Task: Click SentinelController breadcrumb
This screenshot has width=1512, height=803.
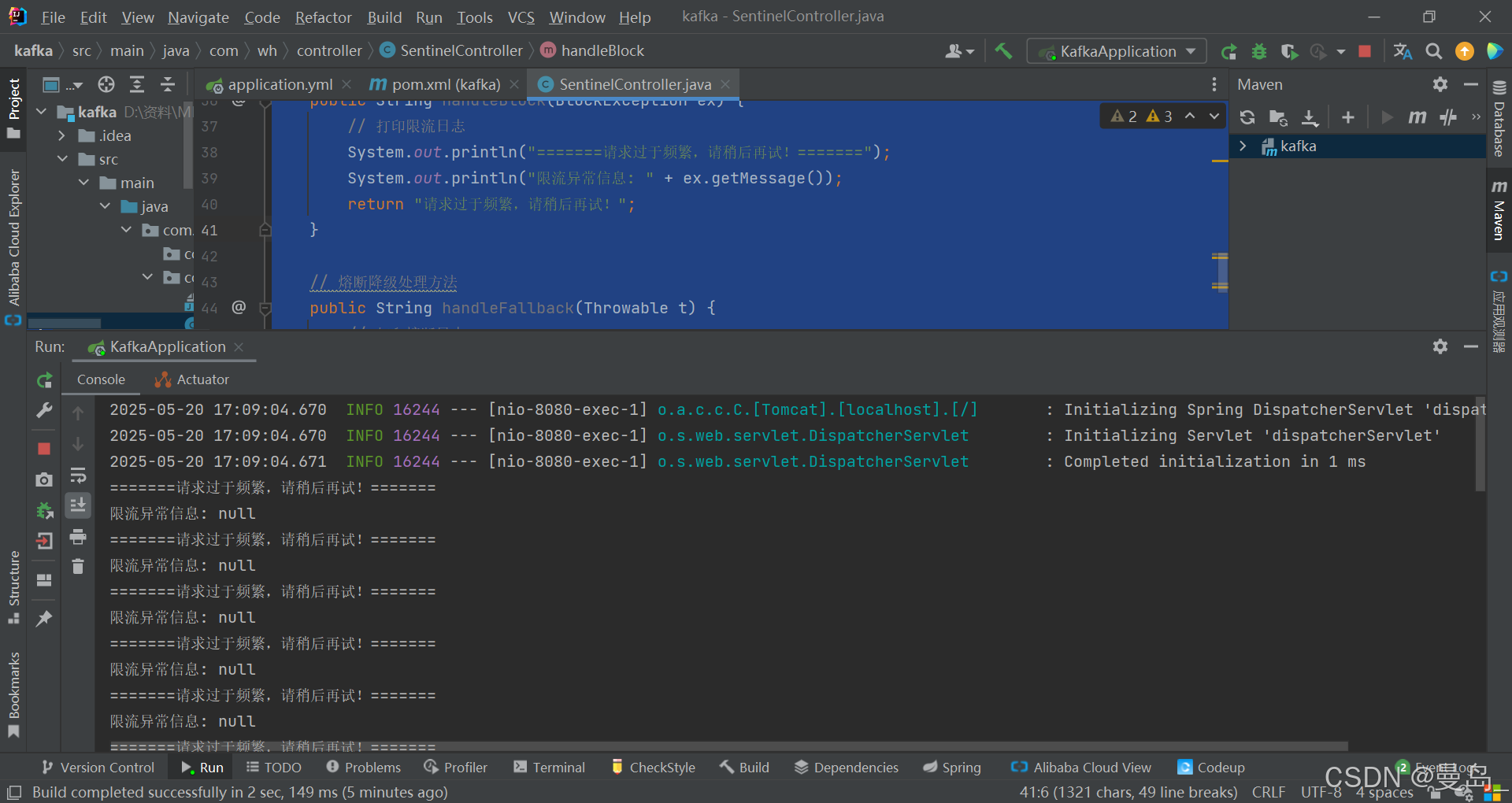Action: pos(451,51)
